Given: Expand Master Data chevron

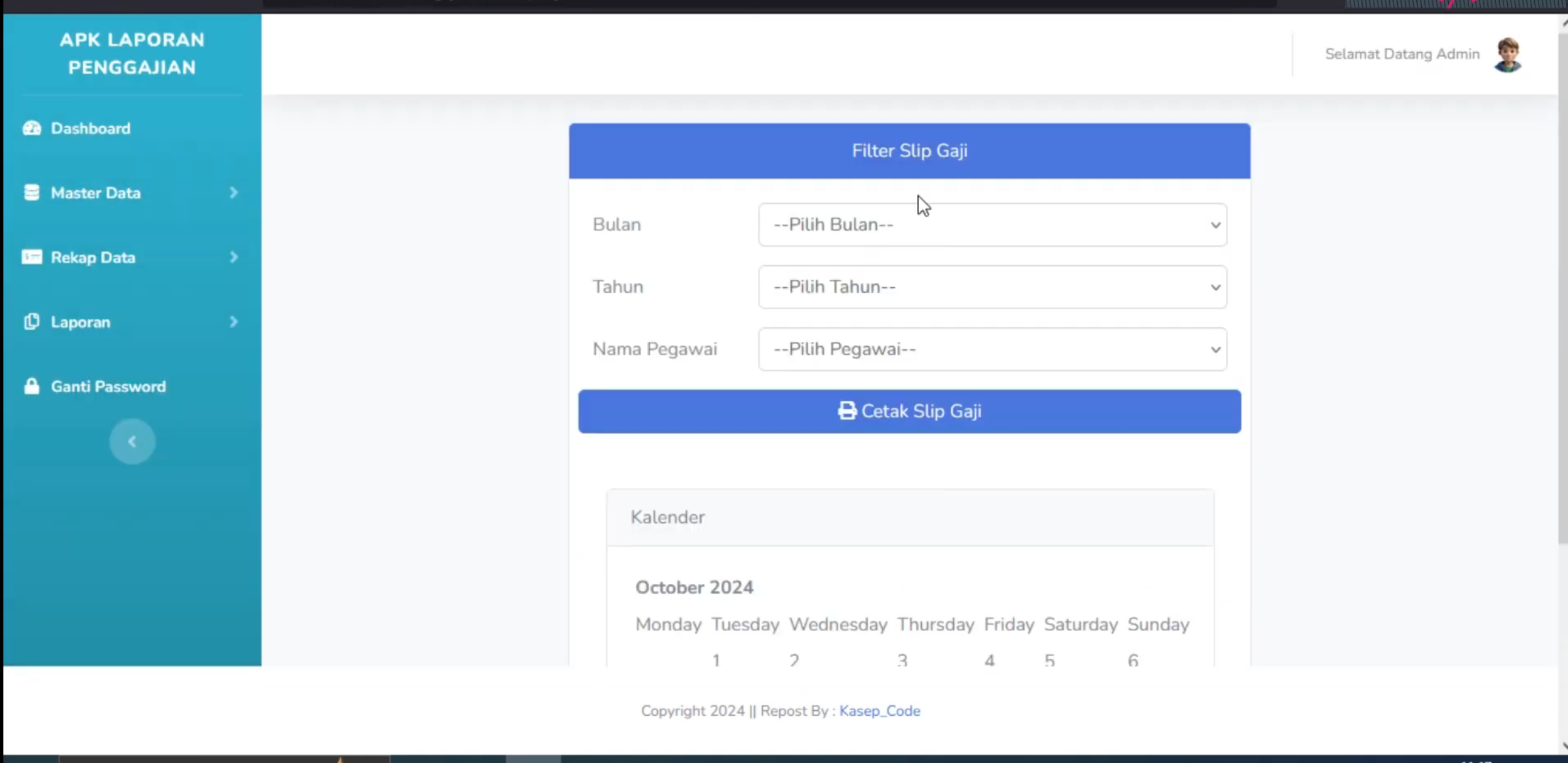Looking at the screenshot, I should (233, 193).
